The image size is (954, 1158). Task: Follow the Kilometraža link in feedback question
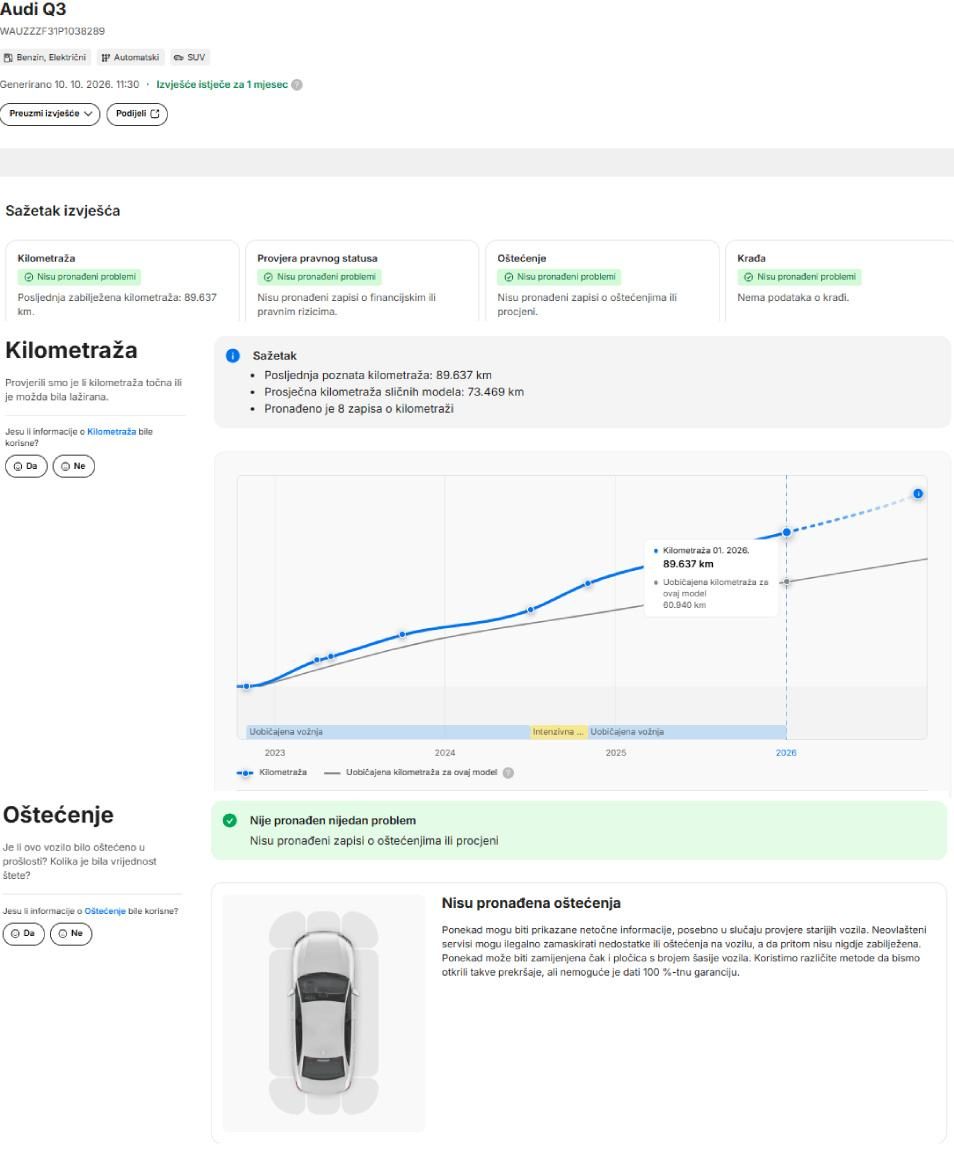[111, 432]
